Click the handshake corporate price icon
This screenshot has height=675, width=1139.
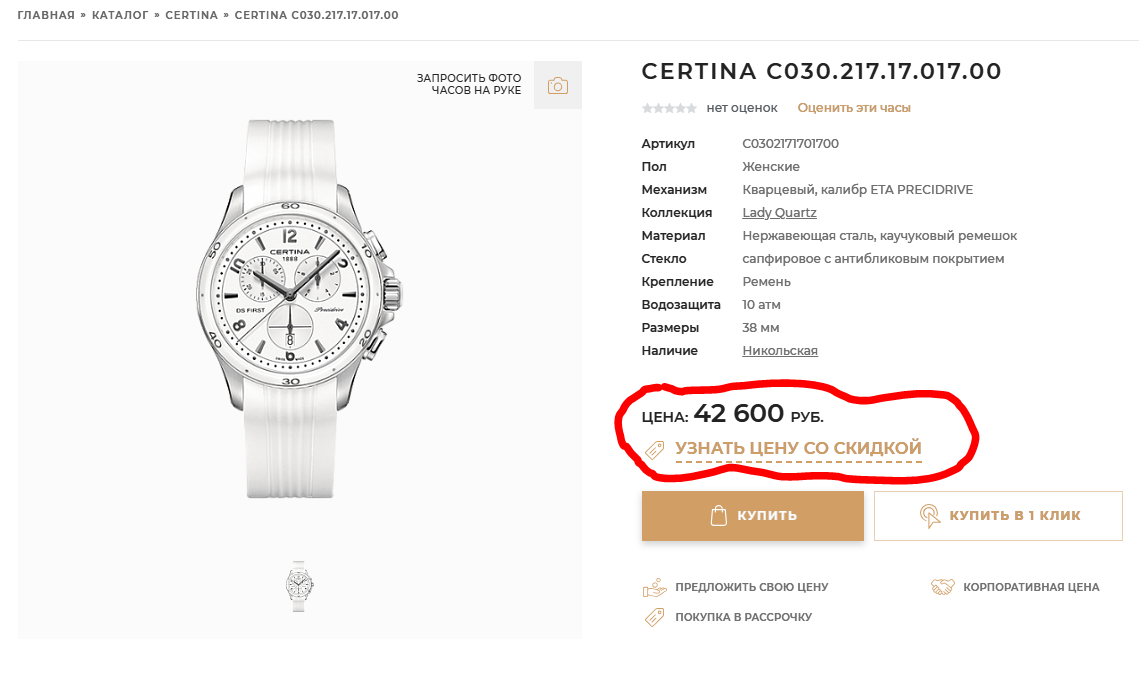[x=942, y=587]
